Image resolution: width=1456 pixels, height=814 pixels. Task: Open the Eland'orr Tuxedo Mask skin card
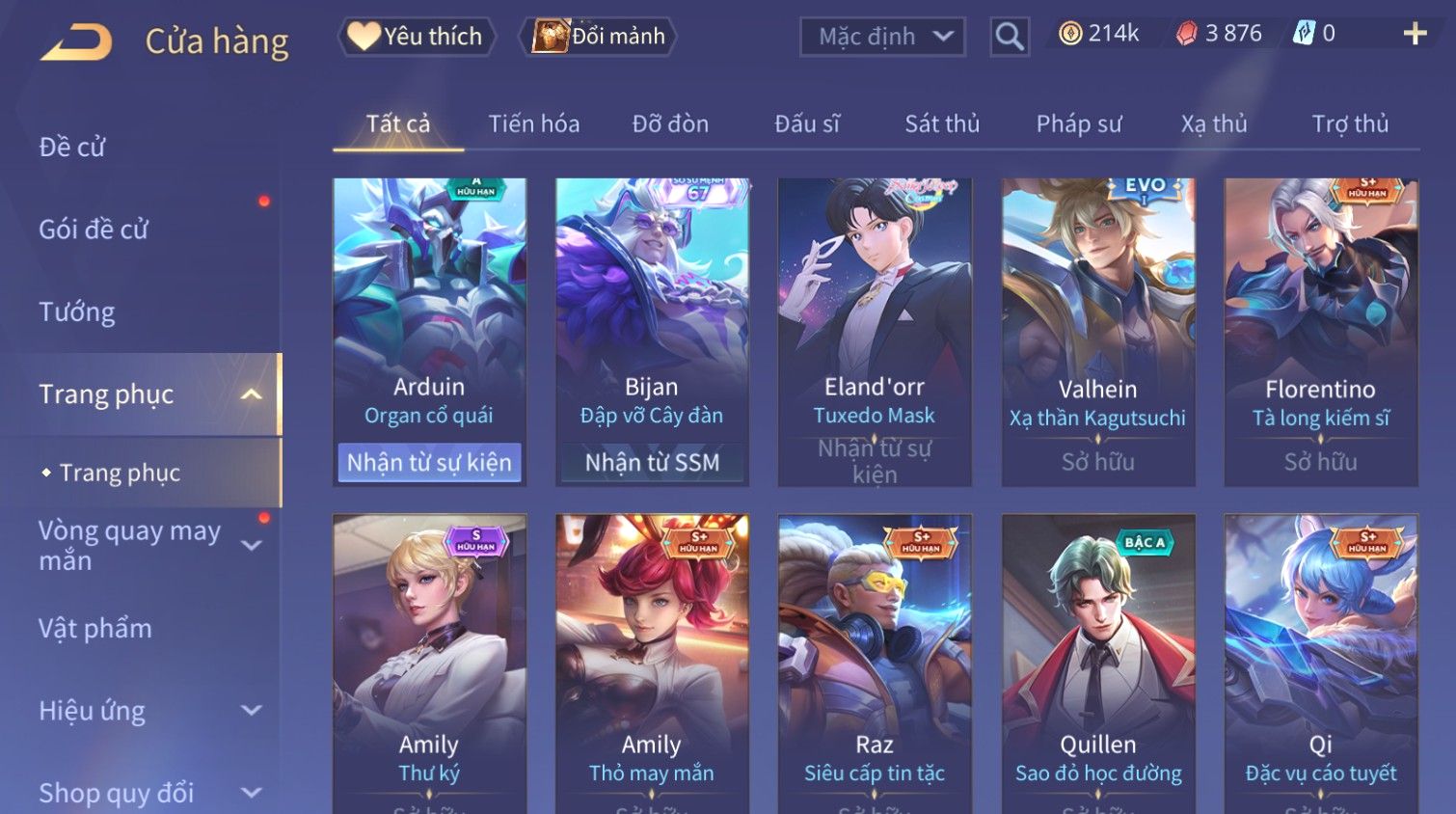[x=875, y=332]
